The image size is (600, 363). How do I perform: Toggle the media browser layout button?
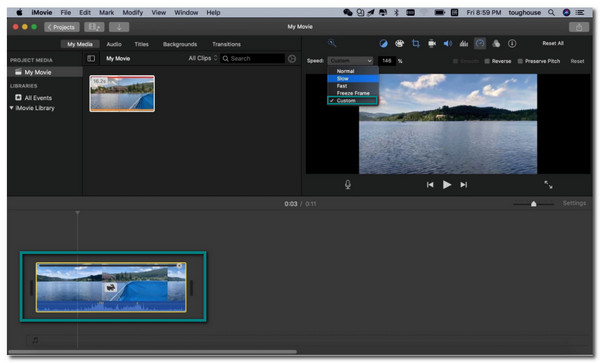click(x=94, y=27)
